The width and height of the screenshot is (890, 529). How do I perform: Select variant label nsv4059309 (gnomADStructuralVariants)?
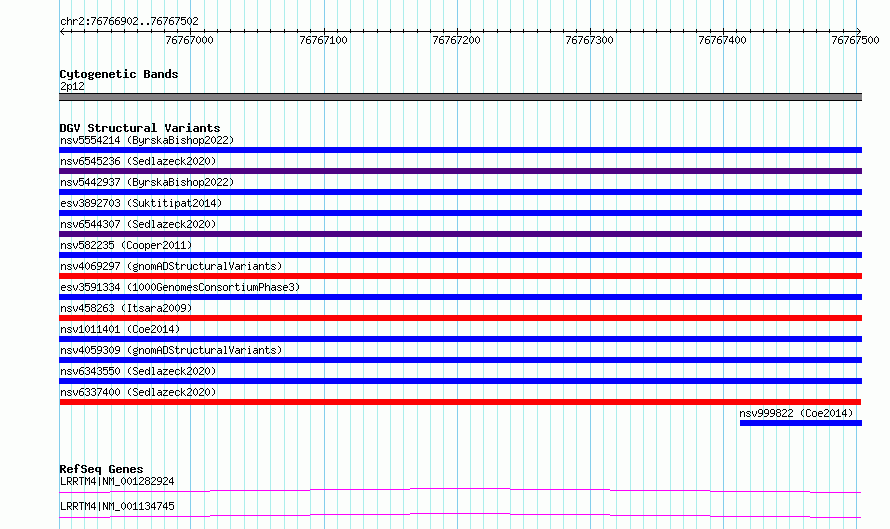pyautogui.click(x=171, y=350)
